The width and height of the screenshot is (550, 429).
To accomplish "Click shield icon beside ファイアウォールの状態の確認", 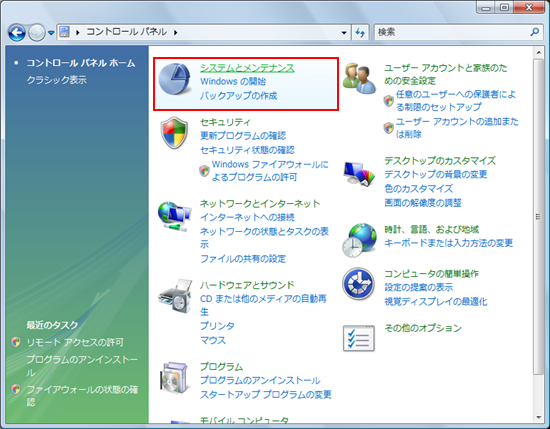I will tap(16, 389).
